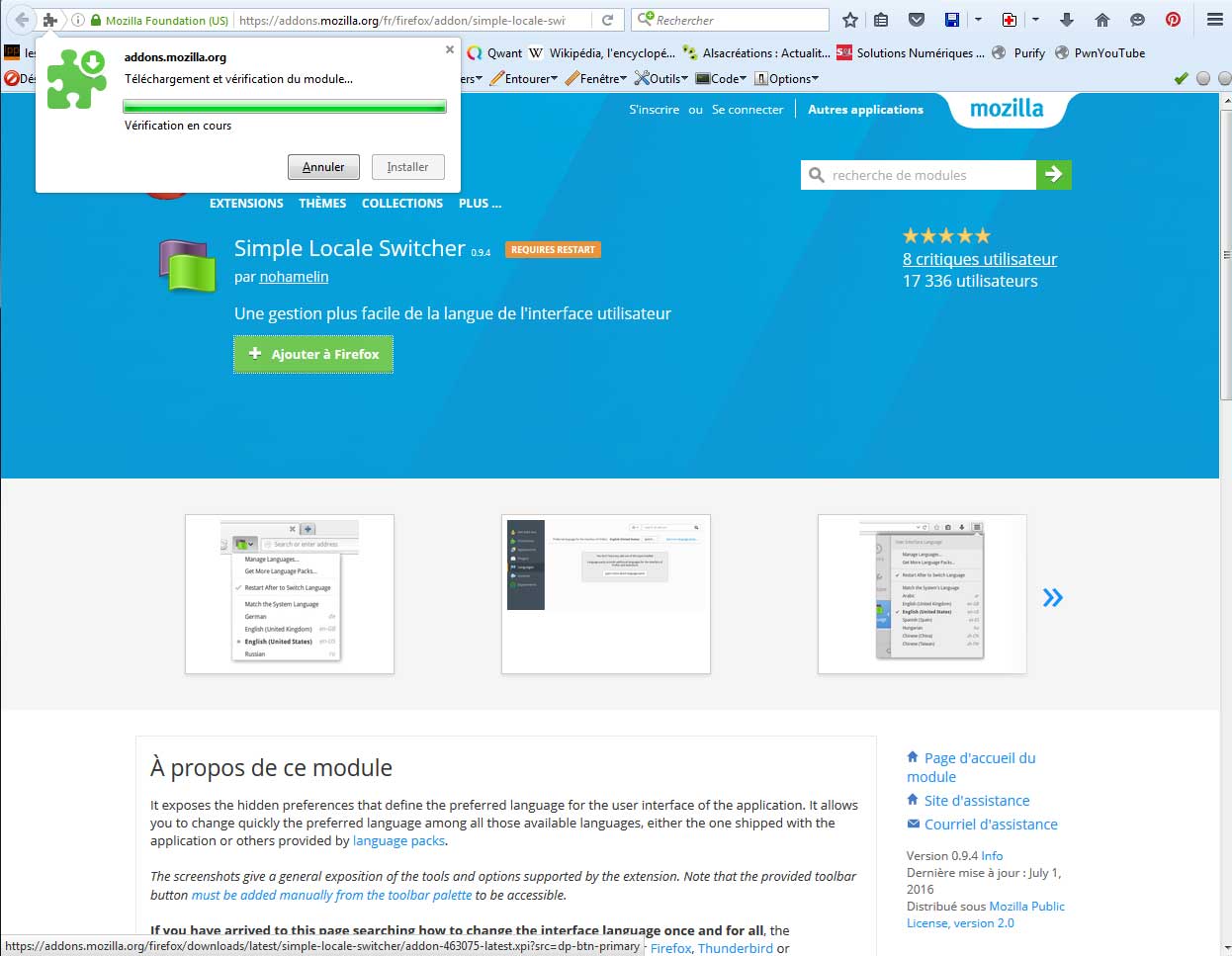Open the Qwant bookmark
Image resolution: width=1232 pixels, height=956 pixels.
point(494,53)
